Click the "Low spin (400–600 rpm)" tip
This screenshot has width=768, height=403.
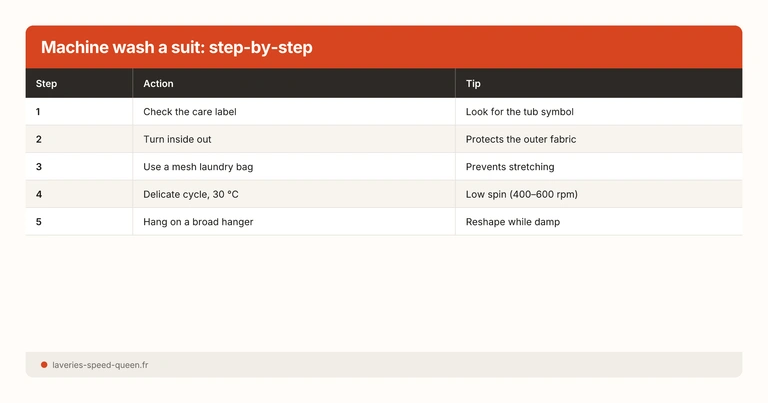521,194
